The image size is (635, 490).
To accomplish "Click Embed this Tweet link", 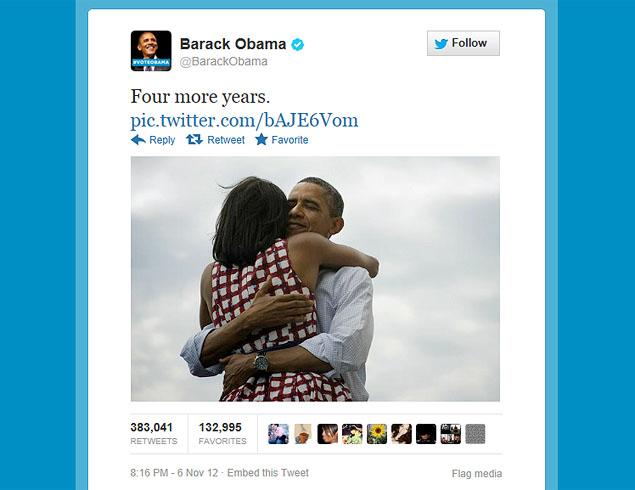I will [268, 473].
